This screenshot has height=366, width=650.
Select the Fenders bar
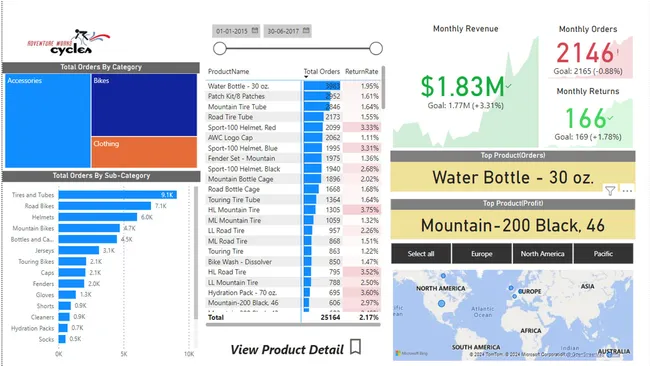pos(71,284)
